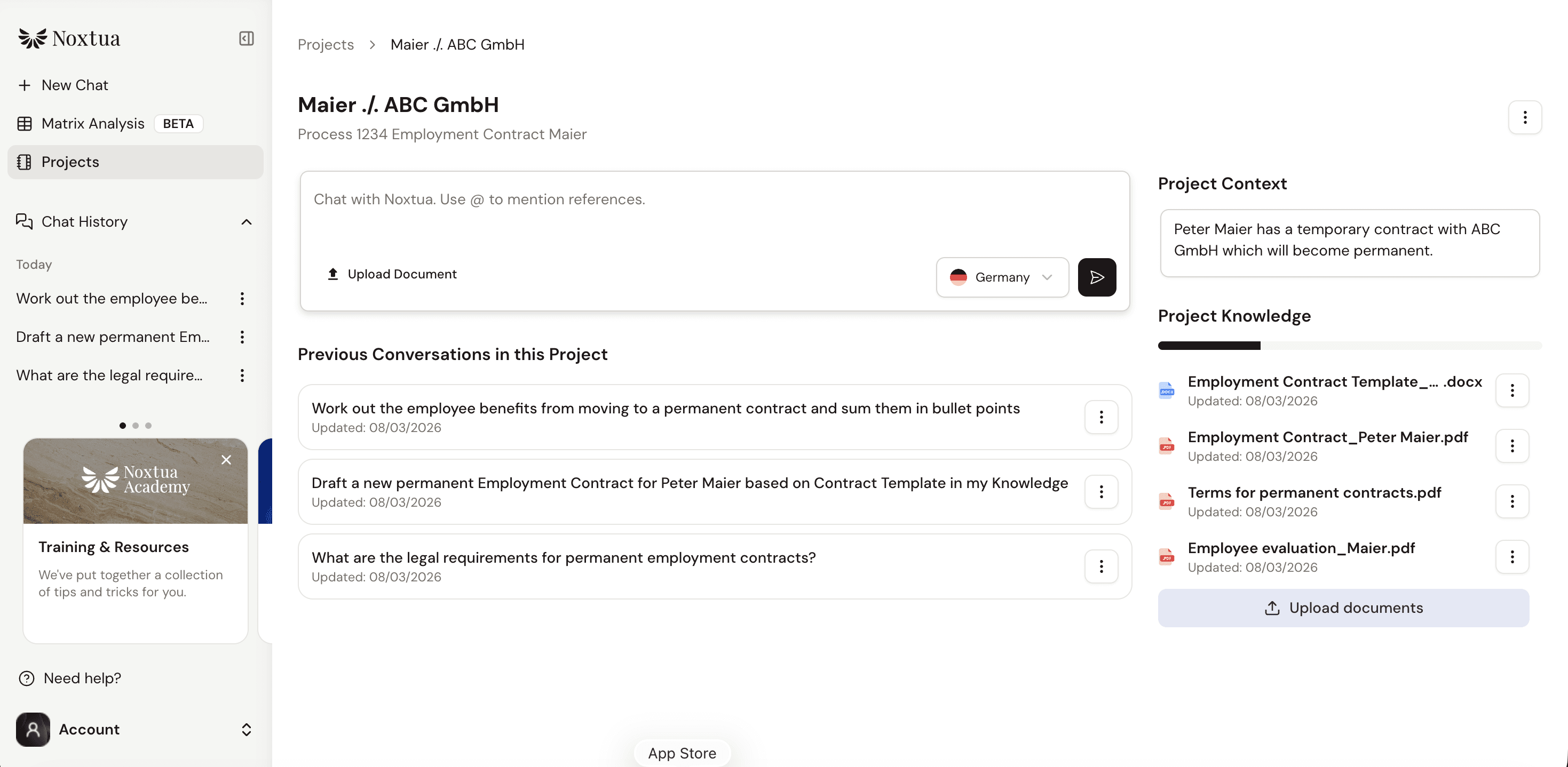Open options for Employment Contract Template docx
1568x767 pixels.
(x=1512, y=390)
